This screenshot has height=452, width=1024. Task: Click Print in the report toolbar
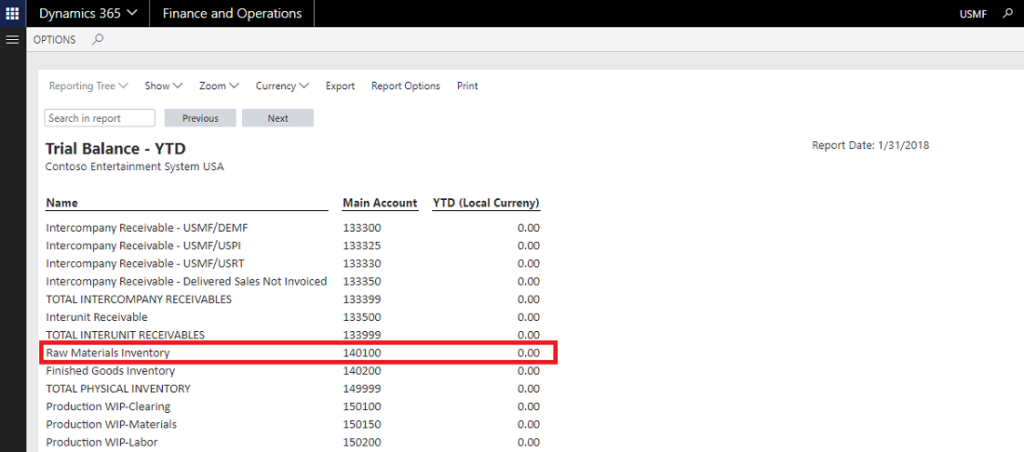(467, 86)
